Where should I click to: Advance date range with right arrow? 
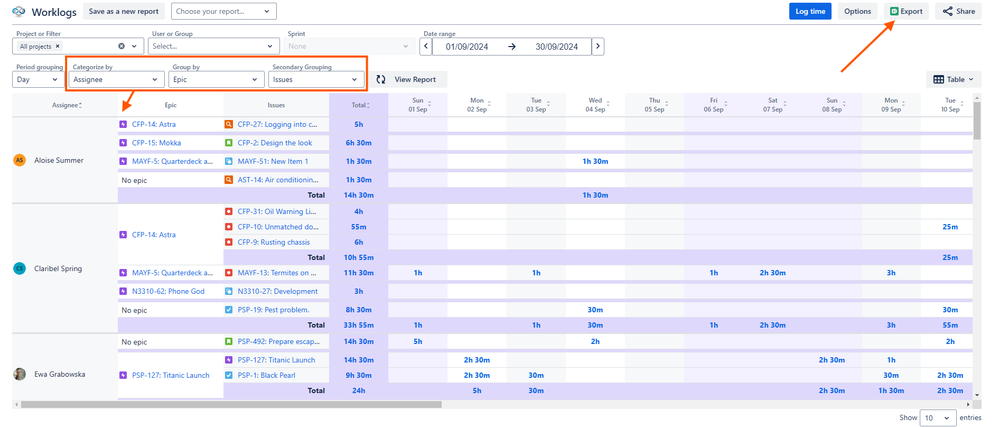tap(598, 46)
